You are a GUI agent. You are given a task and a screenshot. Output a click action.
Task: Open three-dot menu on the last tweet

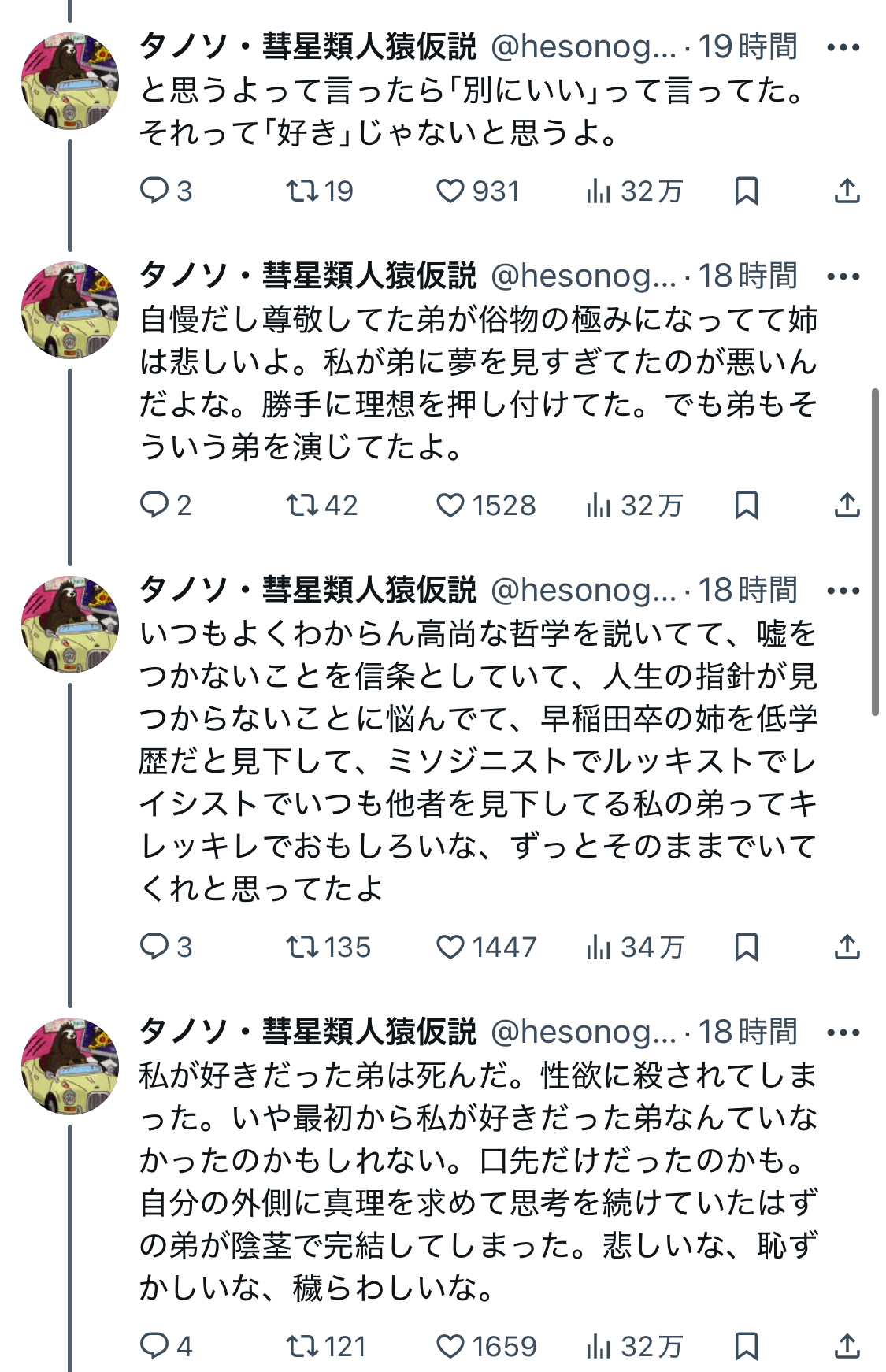click(x=843, y=1033)
